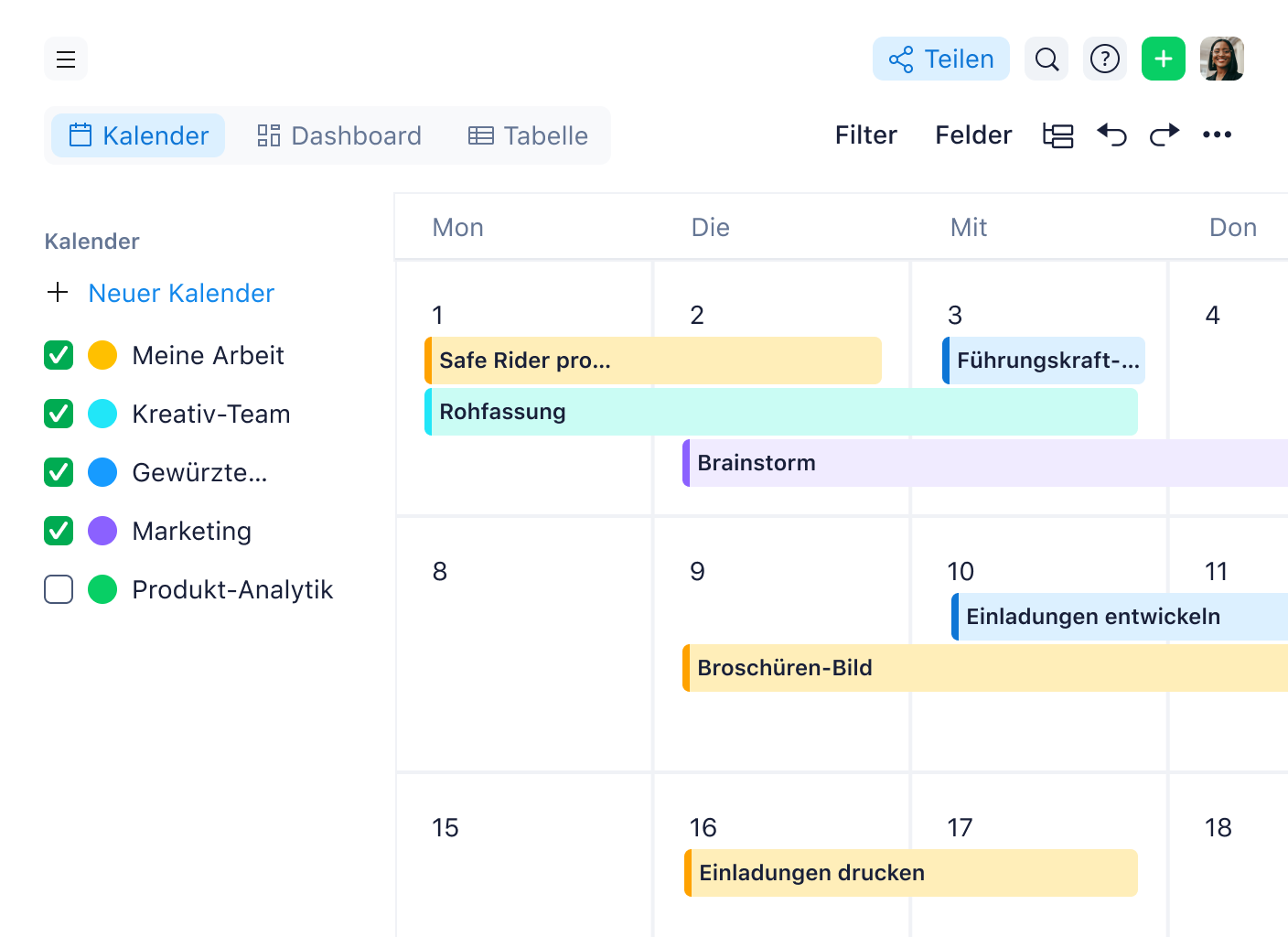Click Meine Arbeit label
1288x937 pixels.
208,355
